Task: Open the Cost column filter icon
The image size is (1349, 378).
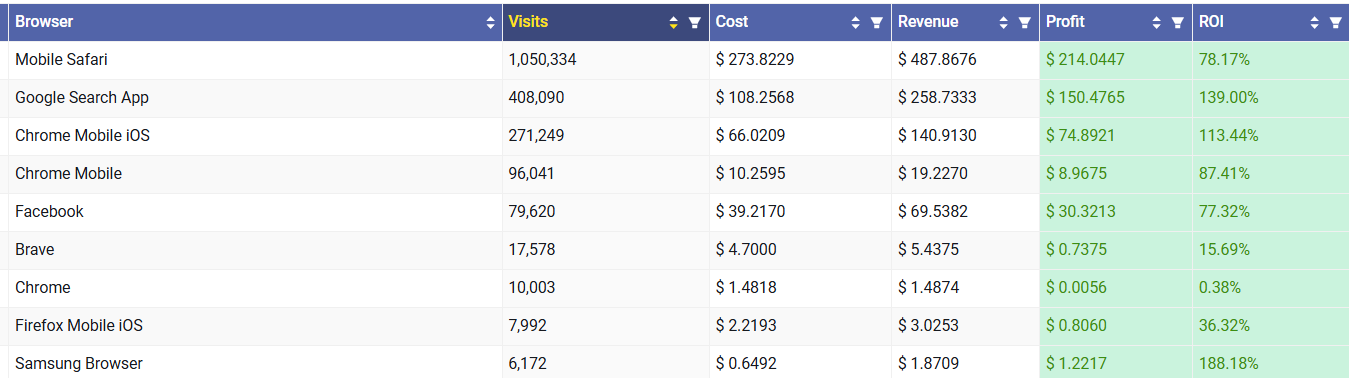Action: pos(877,22)
